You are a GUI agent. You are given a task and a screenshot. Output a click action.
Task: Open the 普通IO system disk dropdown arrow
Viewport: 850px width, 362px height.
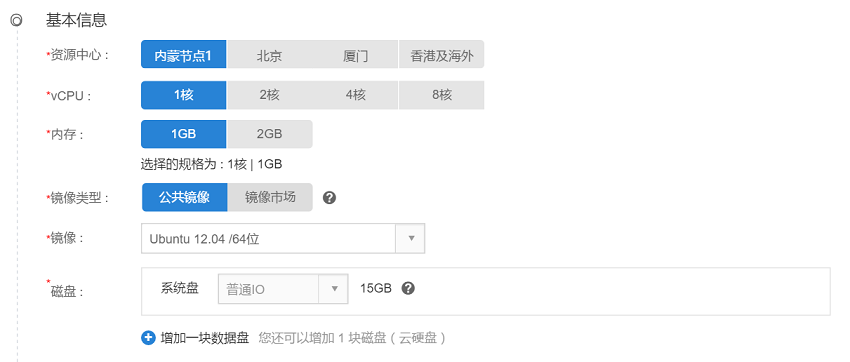click(x=333, y=289)
